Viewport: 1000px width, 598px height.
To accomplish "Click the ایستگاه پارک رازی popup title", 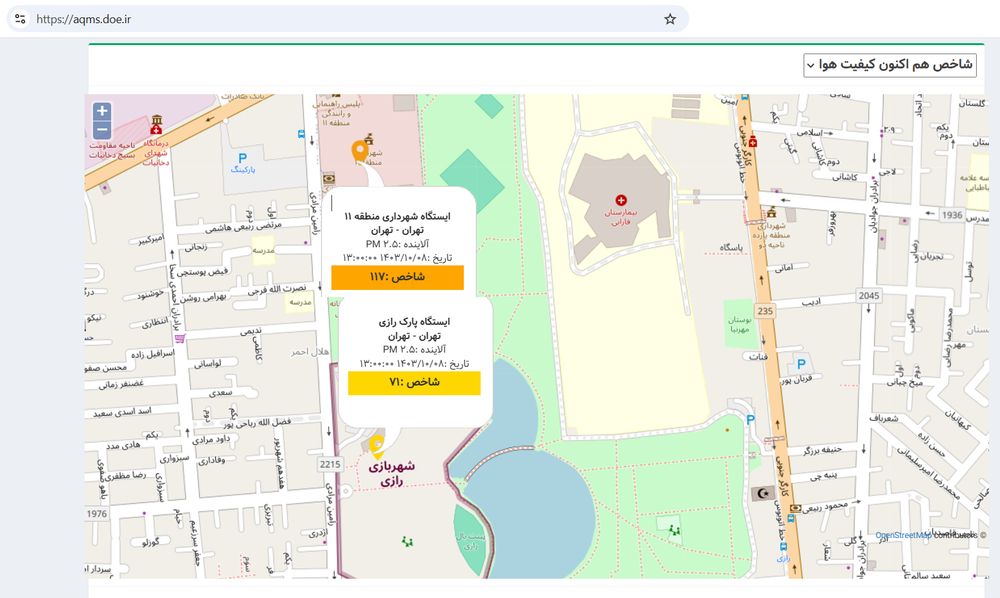I will point(414,321).
